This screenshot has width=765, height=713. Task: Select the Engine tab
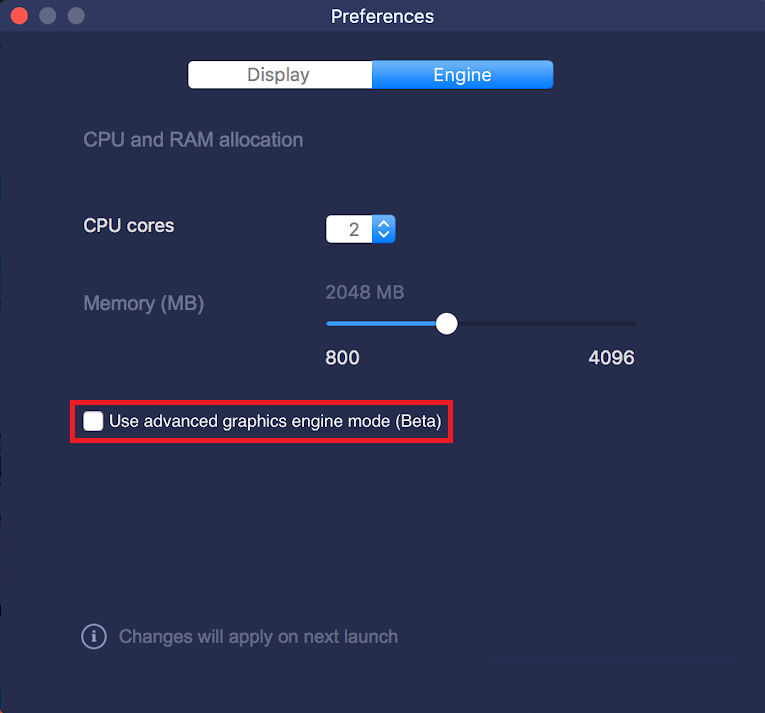463,75
